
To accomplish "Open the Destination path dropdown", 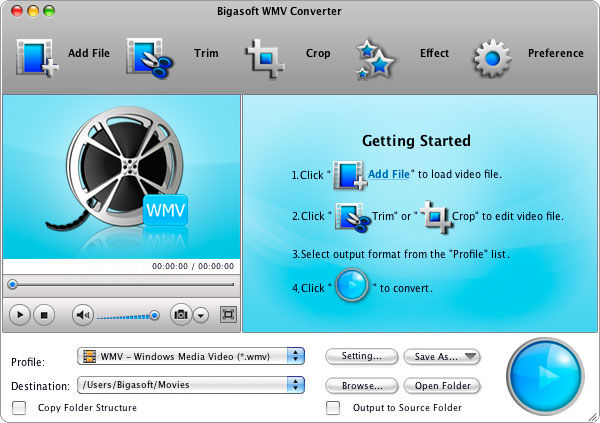I will 191,385.
